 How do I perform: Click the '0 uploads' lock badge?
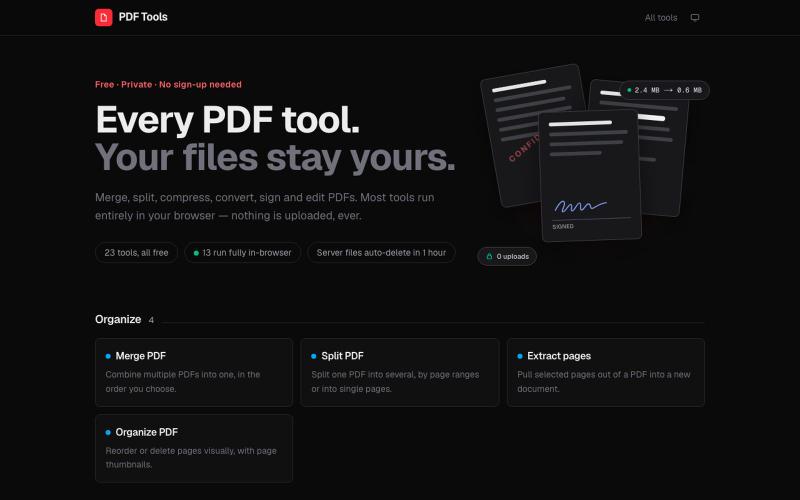tap(507, 256)
